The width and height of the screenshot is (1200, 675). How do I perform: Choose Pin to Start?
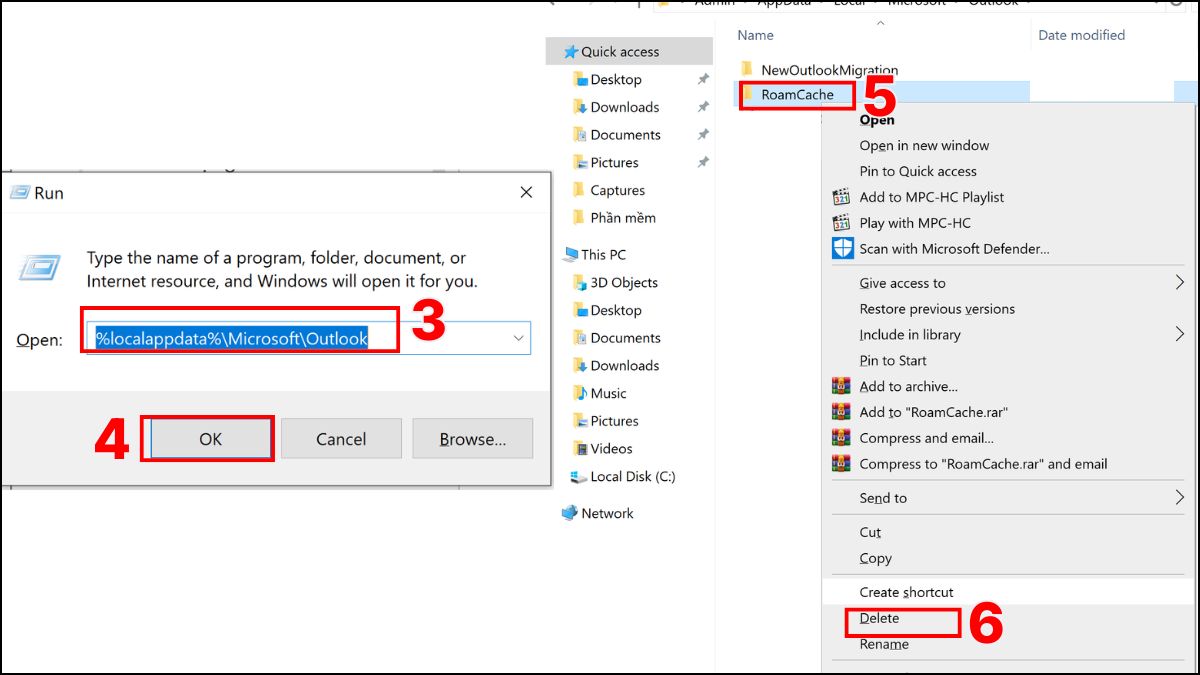point(893,360)
